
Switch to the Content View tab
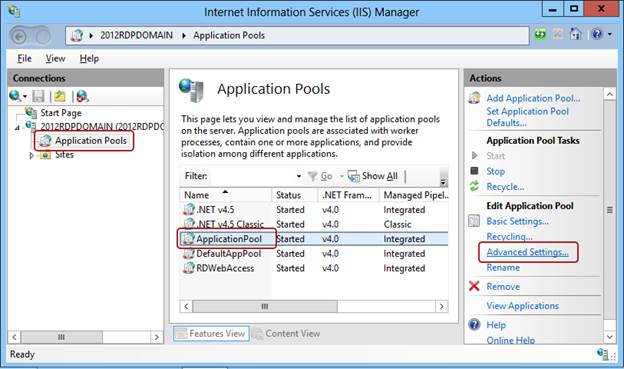287,334
